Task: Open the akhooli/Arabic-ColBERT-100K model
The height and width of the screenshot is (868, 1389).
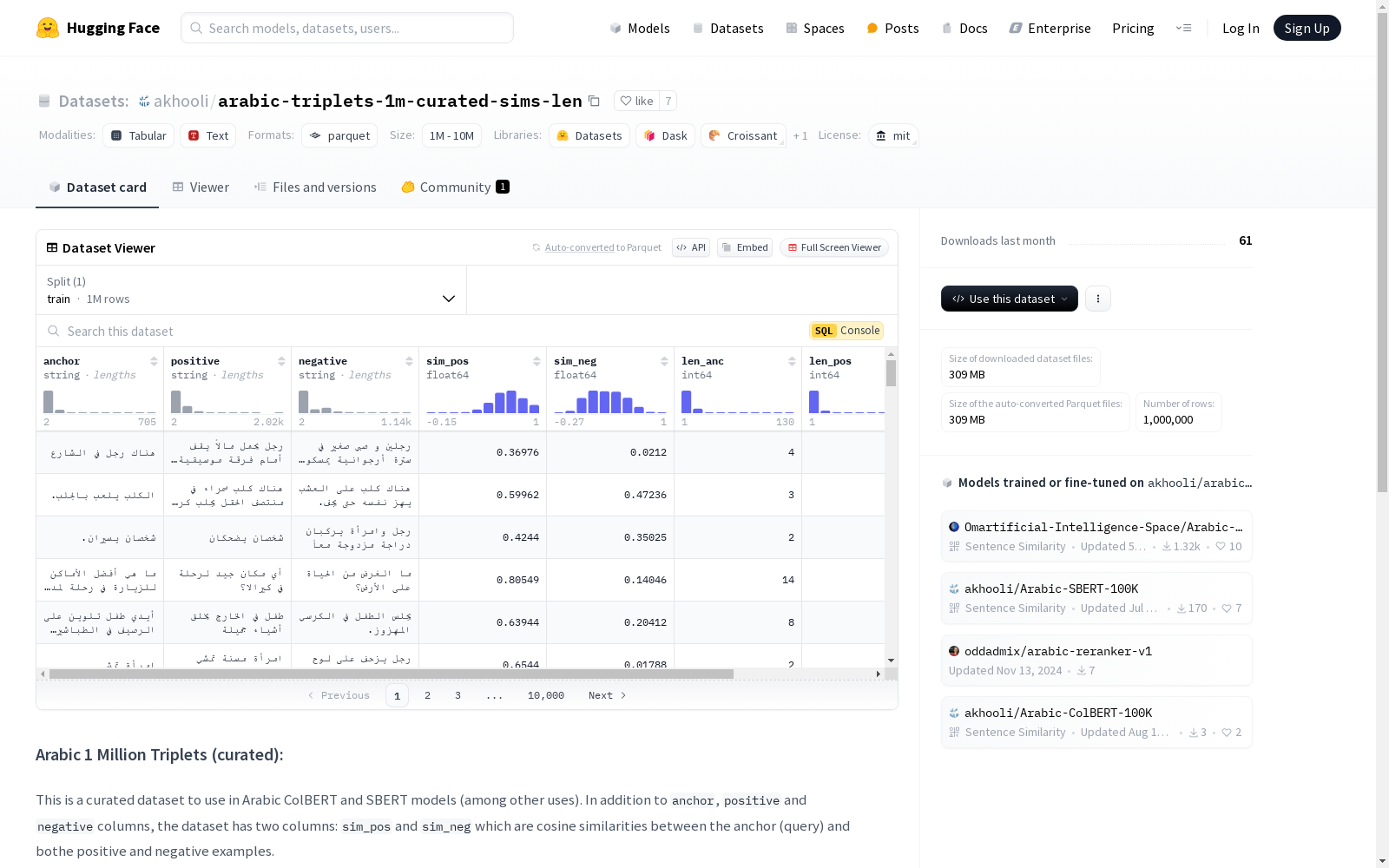Action: 1096,722
